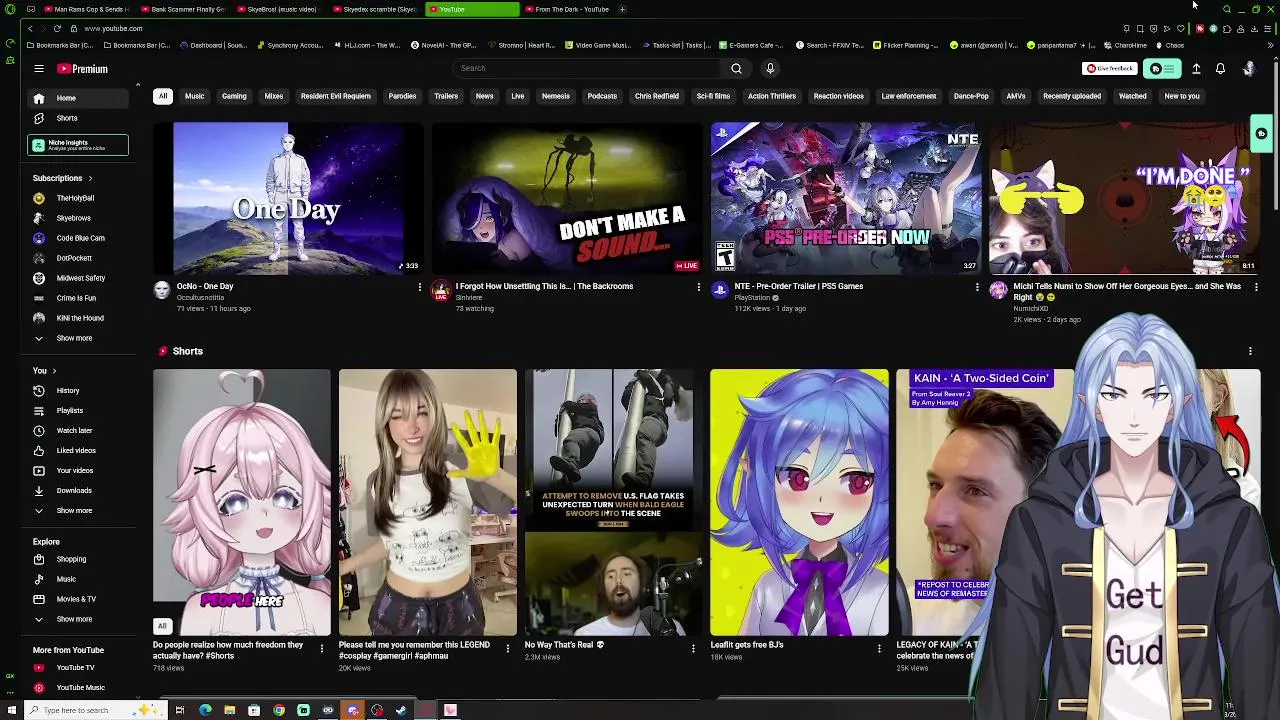Open the hamburger guide menu beside the YouTube logo

tap(39, 69)
